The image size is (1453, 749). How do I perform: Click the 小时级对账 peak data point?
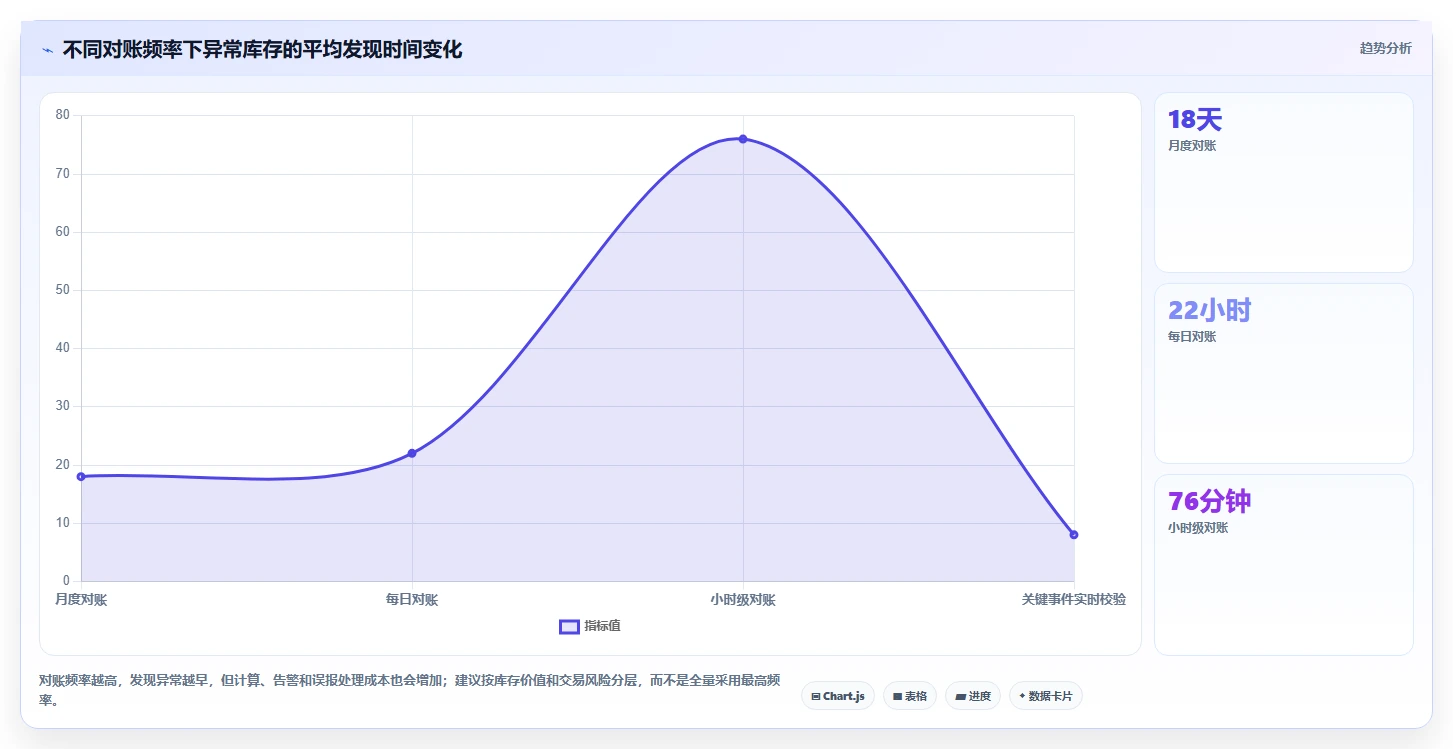coord(743,139)
